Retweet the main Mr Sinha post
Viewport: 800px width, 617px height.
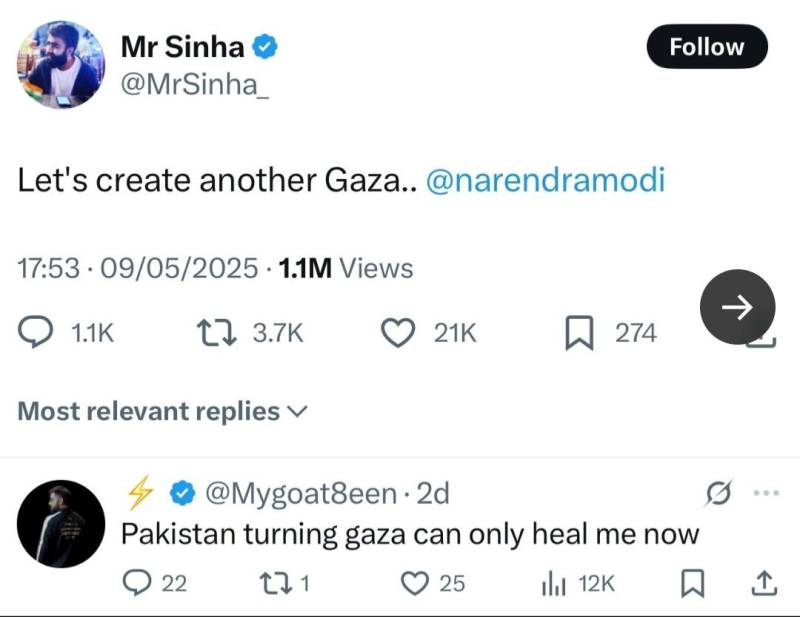pyautogui.click(x=217, y=333)
